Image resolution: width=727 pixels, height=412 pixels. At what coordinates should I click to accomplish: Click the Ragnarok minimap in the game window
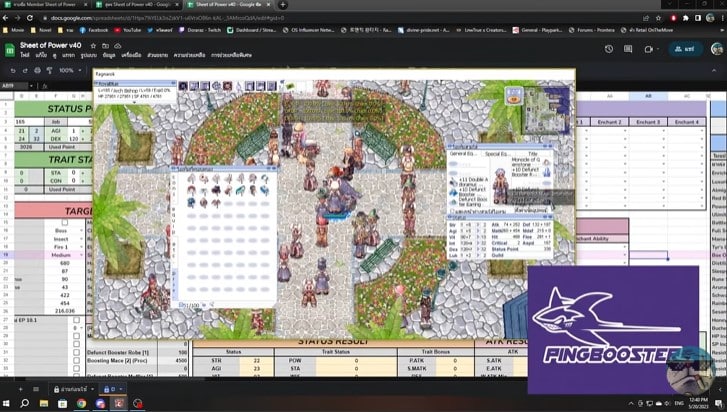point(546,111)
